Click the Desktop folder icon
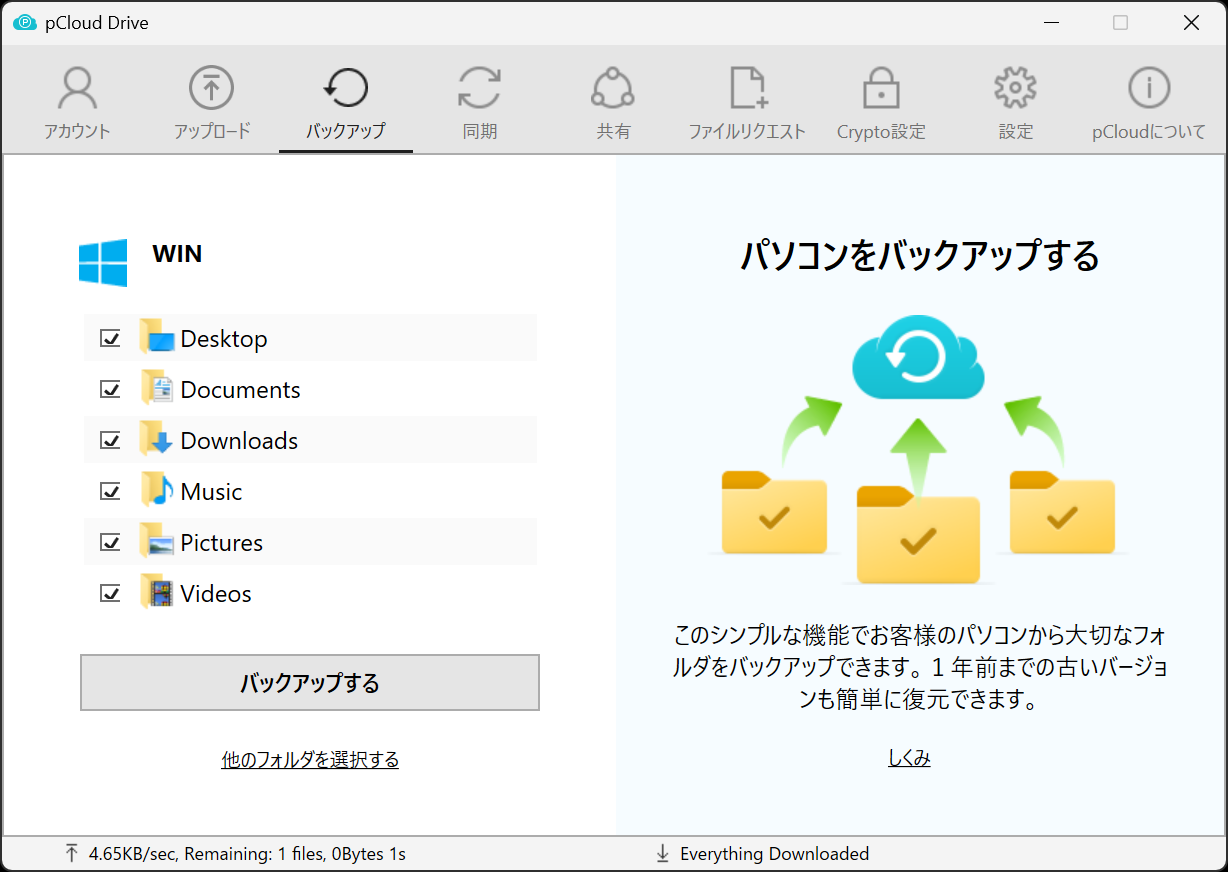The height and width of the screenshot is (872, 1228). pyautogui.click(x=157, y=337)
